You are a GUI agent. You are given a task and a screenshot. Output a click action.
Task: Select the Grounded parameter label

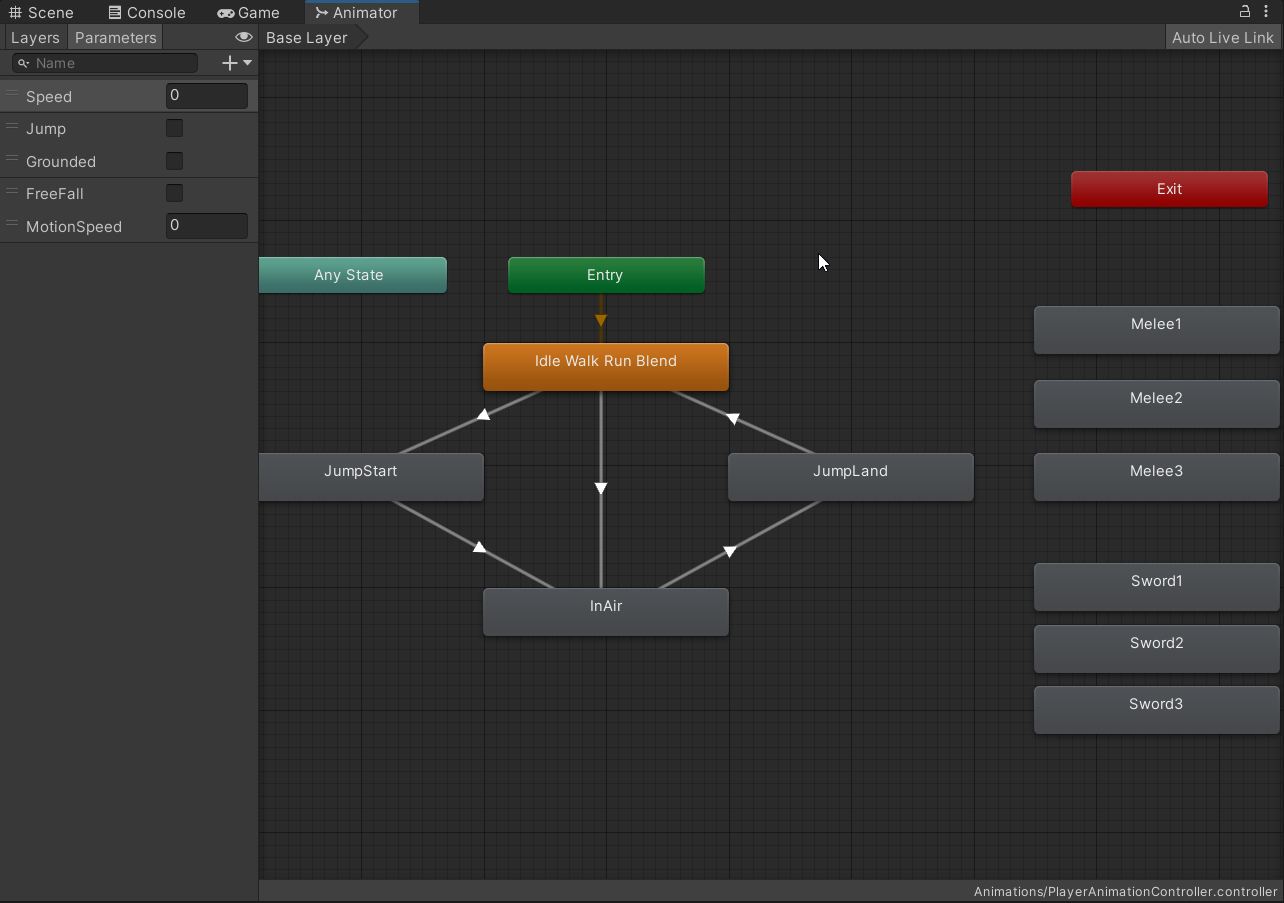click(x=61, y=162)
